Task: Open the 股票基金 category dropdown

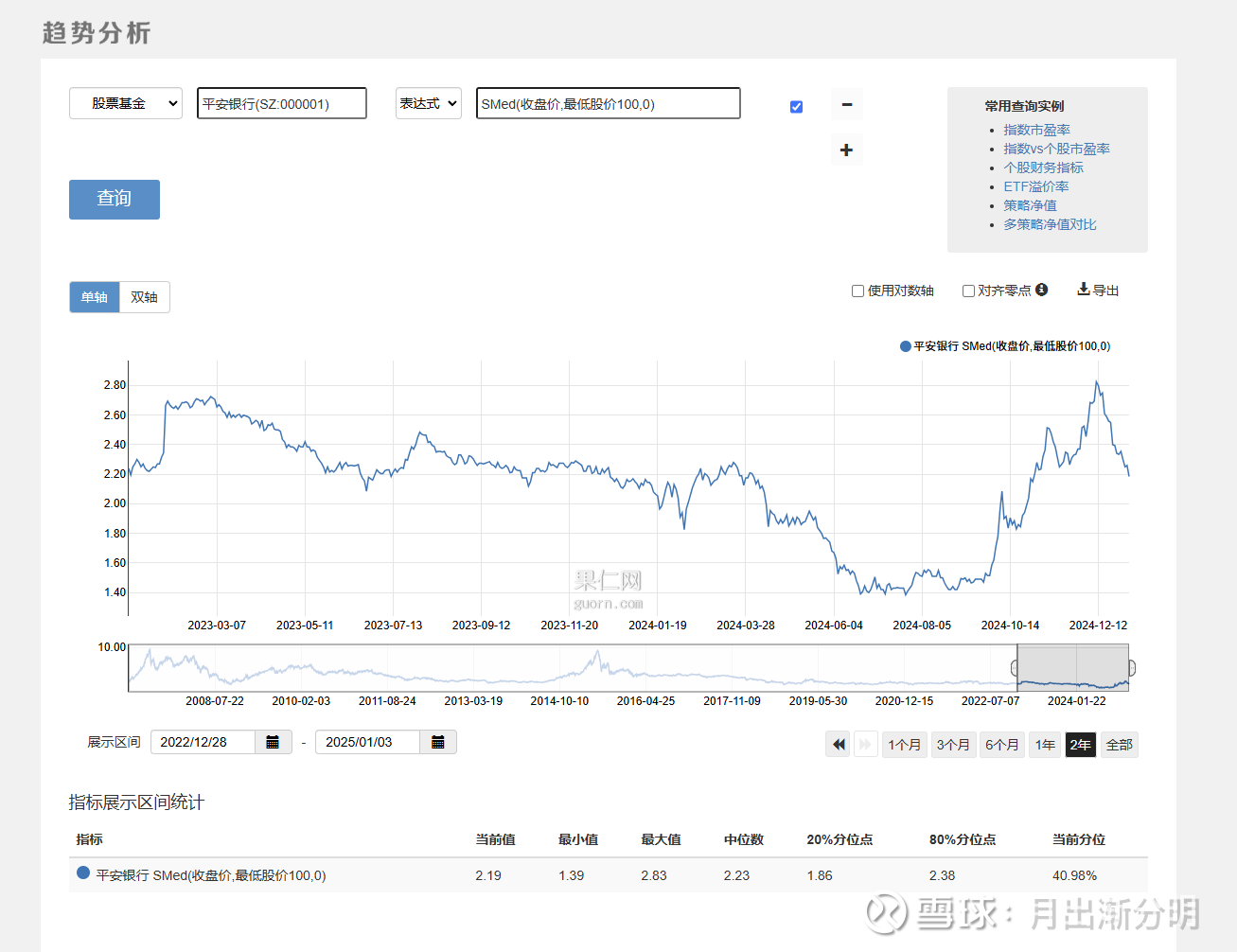Action: (126, 103)
